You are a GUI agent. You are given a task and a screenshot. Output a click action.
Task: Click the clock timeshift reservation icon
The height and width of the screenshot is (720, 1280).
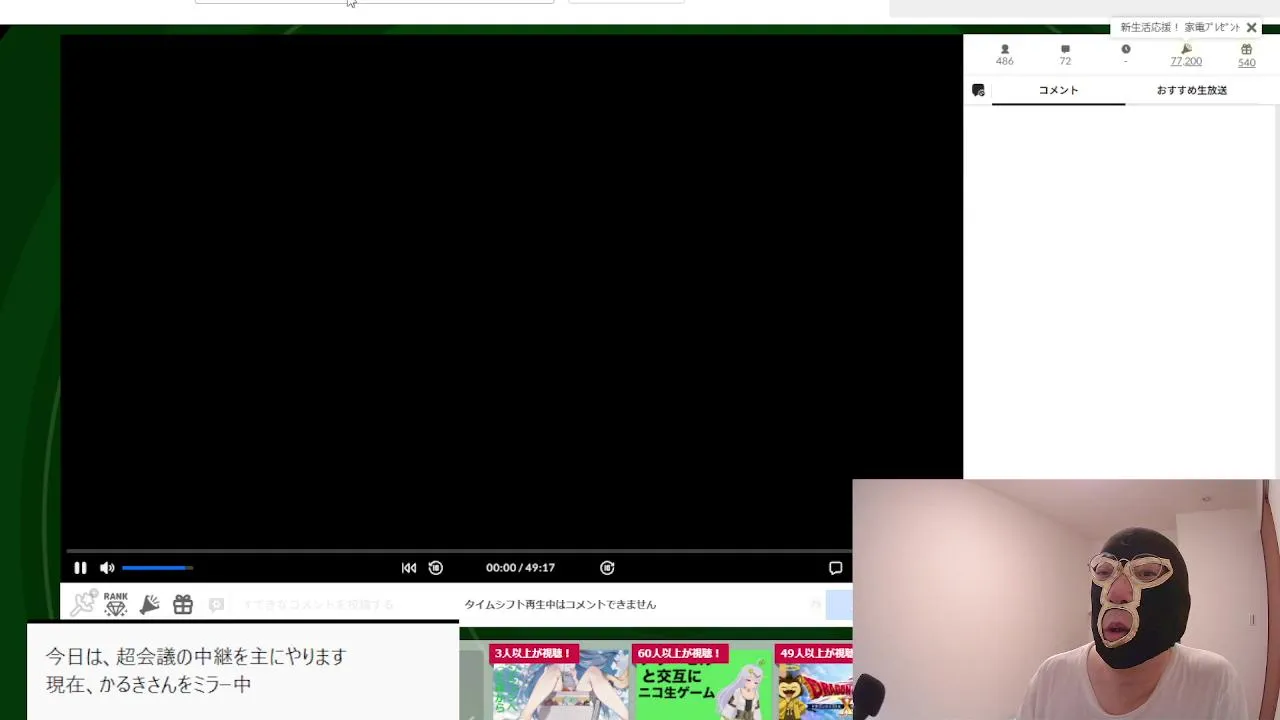pos(1126,49)
